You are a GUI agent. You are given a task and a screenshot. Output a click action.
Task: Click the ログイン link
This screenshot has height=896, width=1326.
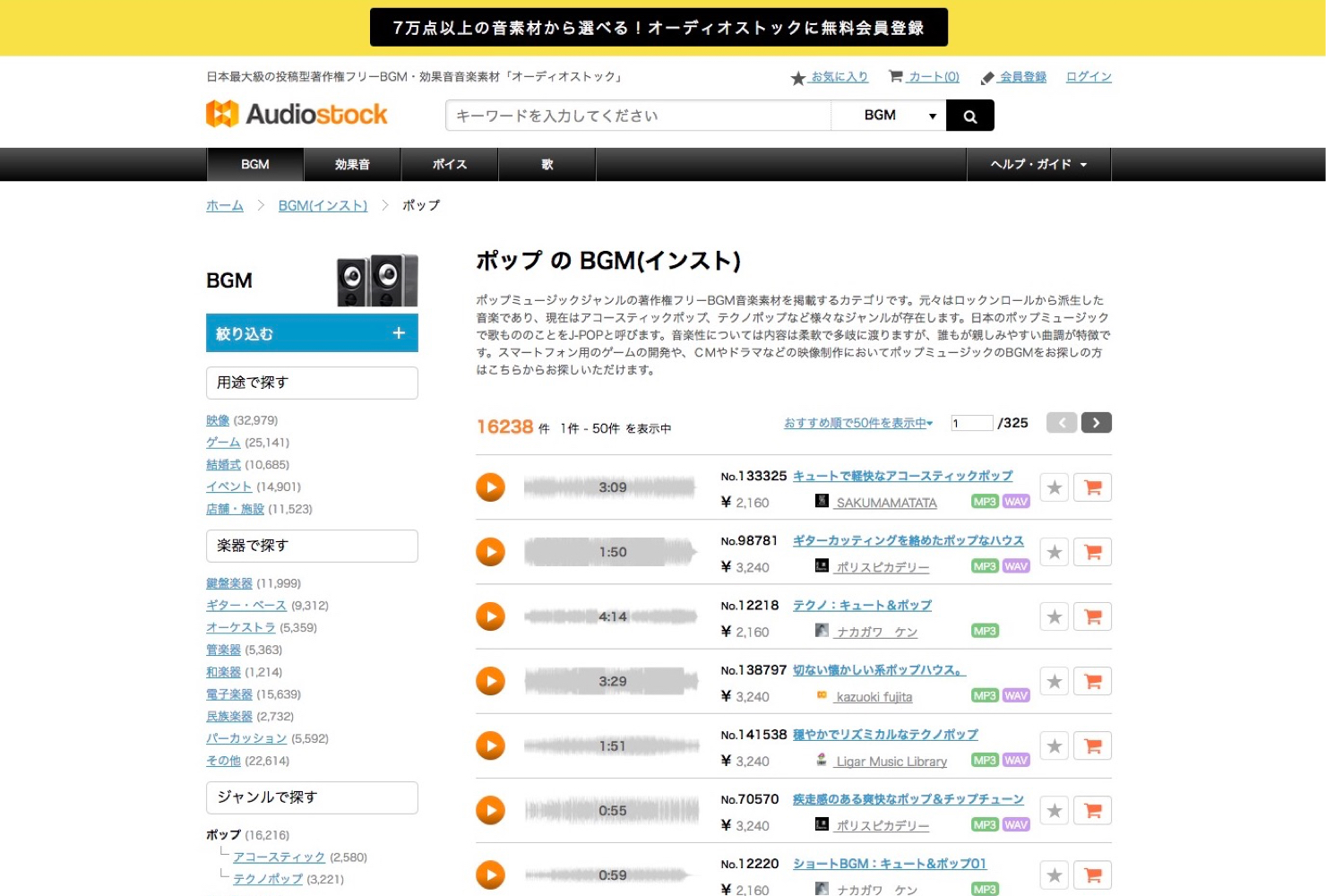tap(1089, 77)
